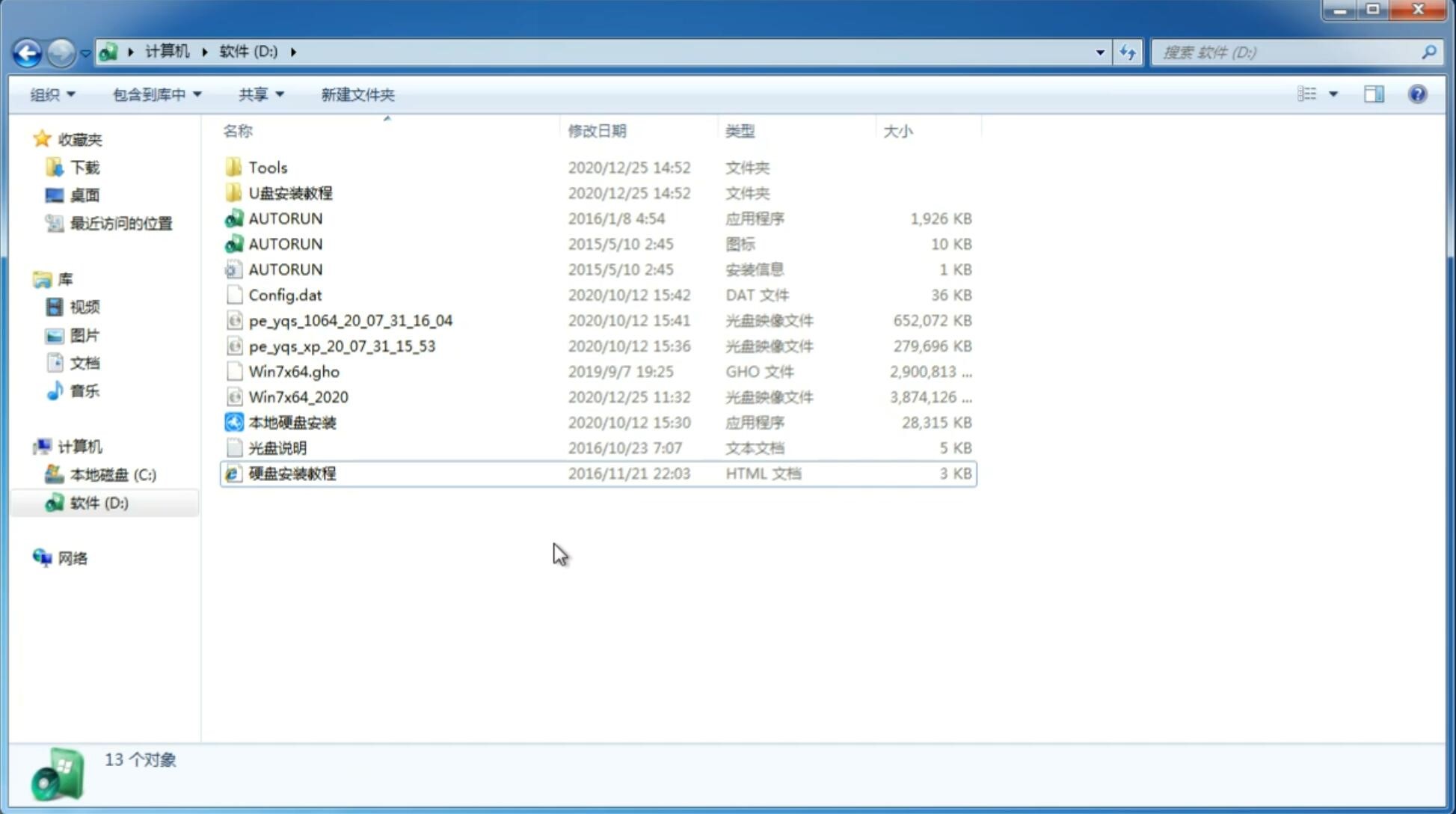
Task: Open pe_yqs_1064 disc image file
Action: (351, 320)
